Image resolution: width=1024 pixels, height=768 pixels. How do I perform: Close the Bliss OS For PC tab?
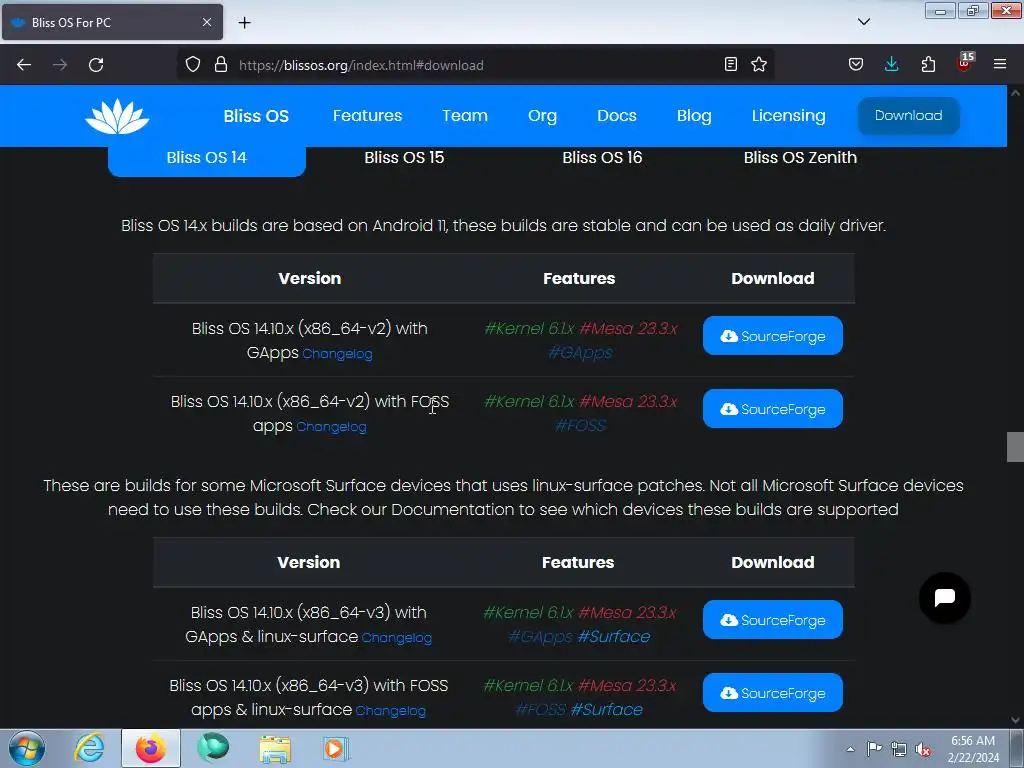coord(207,22)
